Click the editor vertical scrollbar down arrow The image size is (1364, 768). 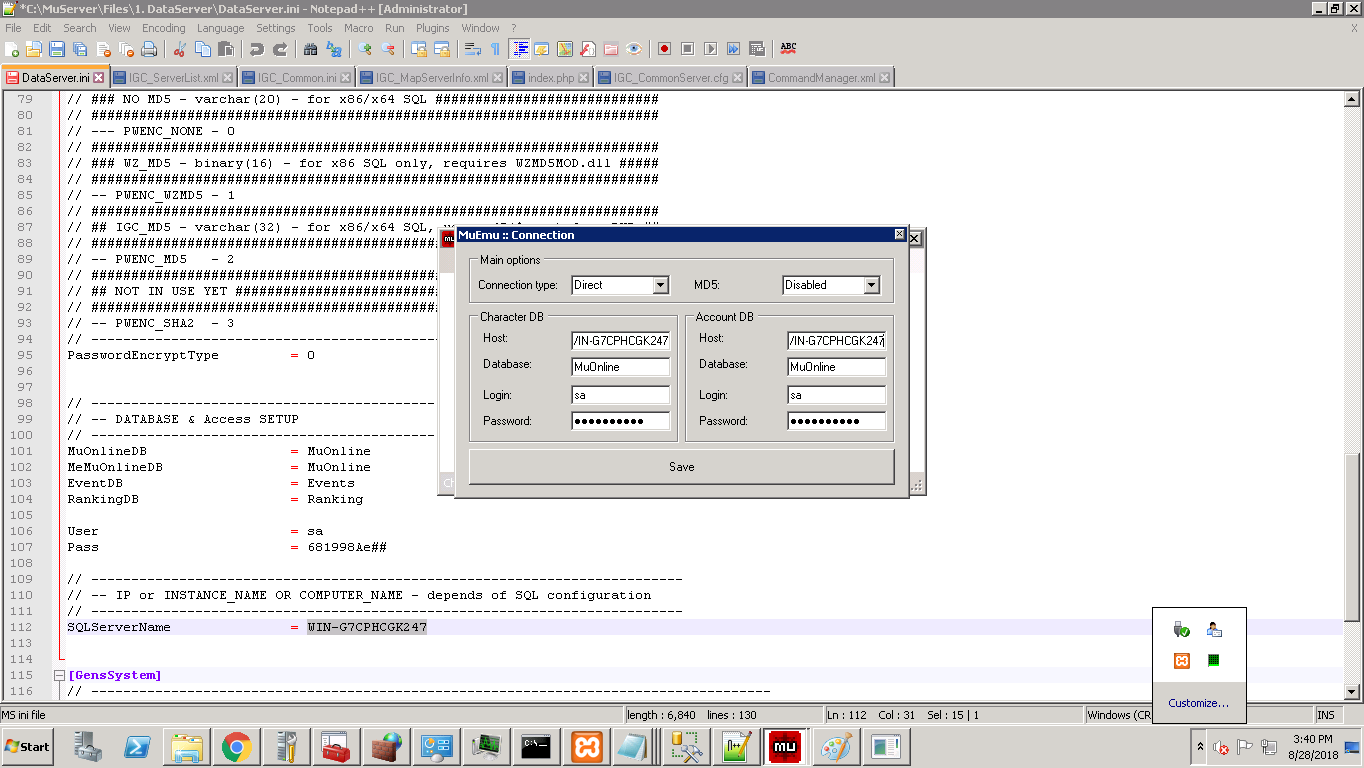click(x=1352, y=691)
